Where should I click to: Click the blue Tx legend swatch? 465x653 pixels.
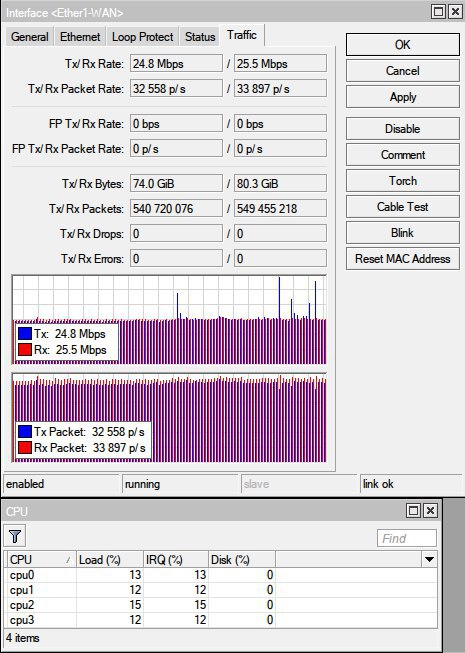tap(25, 334)
